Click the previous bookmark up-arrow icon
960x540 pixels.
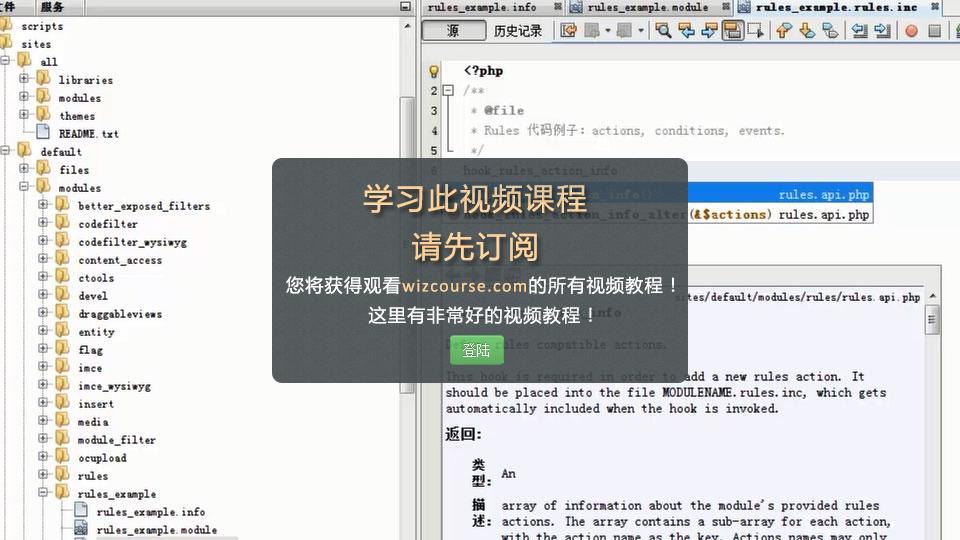(x=784, y=31)
